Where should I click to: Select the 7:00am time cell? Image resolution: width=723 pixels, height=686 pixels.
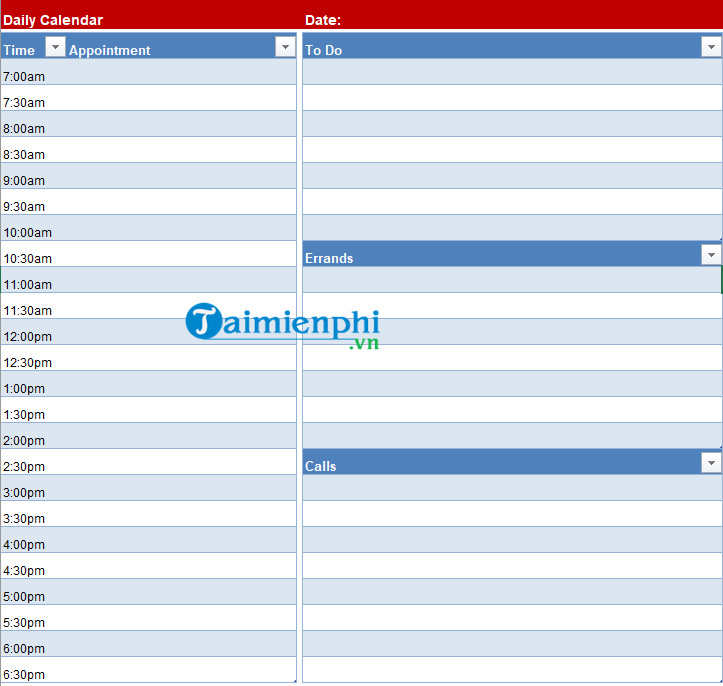(24, 76)
